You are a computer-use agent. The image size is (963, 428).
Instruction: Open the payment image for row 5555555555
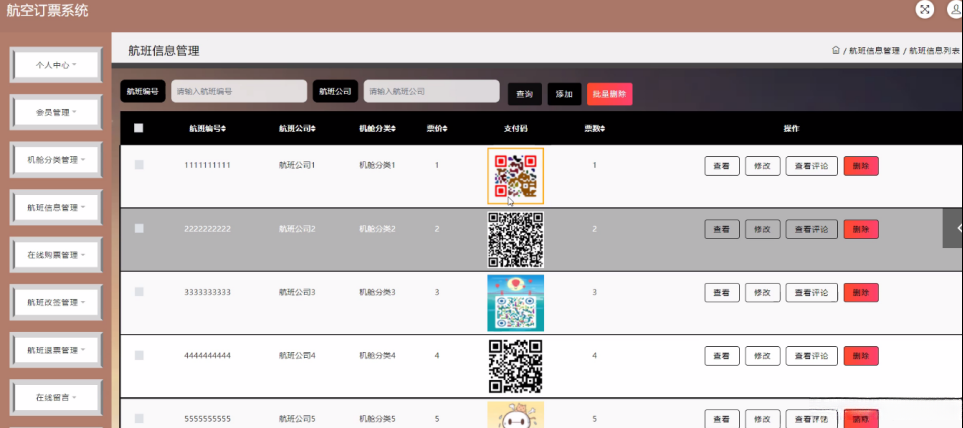(x=515, y=414)
